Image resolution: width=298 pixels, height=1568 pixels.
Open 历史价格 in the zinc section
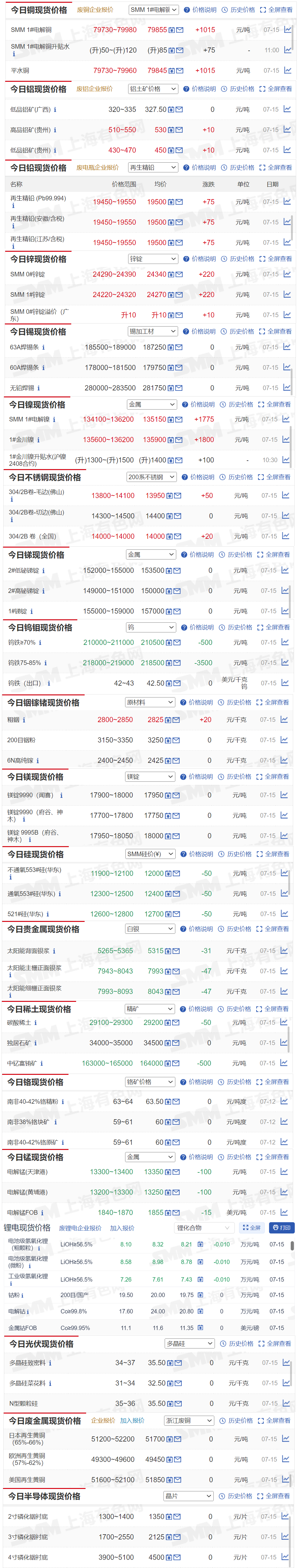point(238,259)
